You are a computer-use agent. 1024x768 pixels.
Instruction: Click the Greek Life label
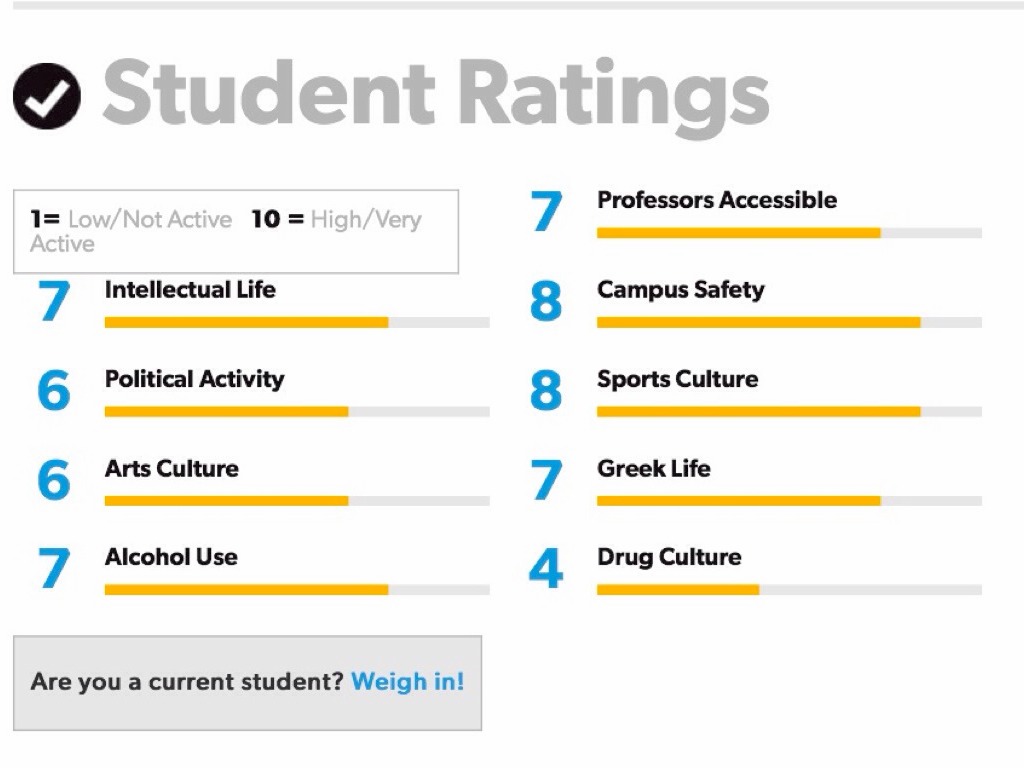(x=654, y=468)
